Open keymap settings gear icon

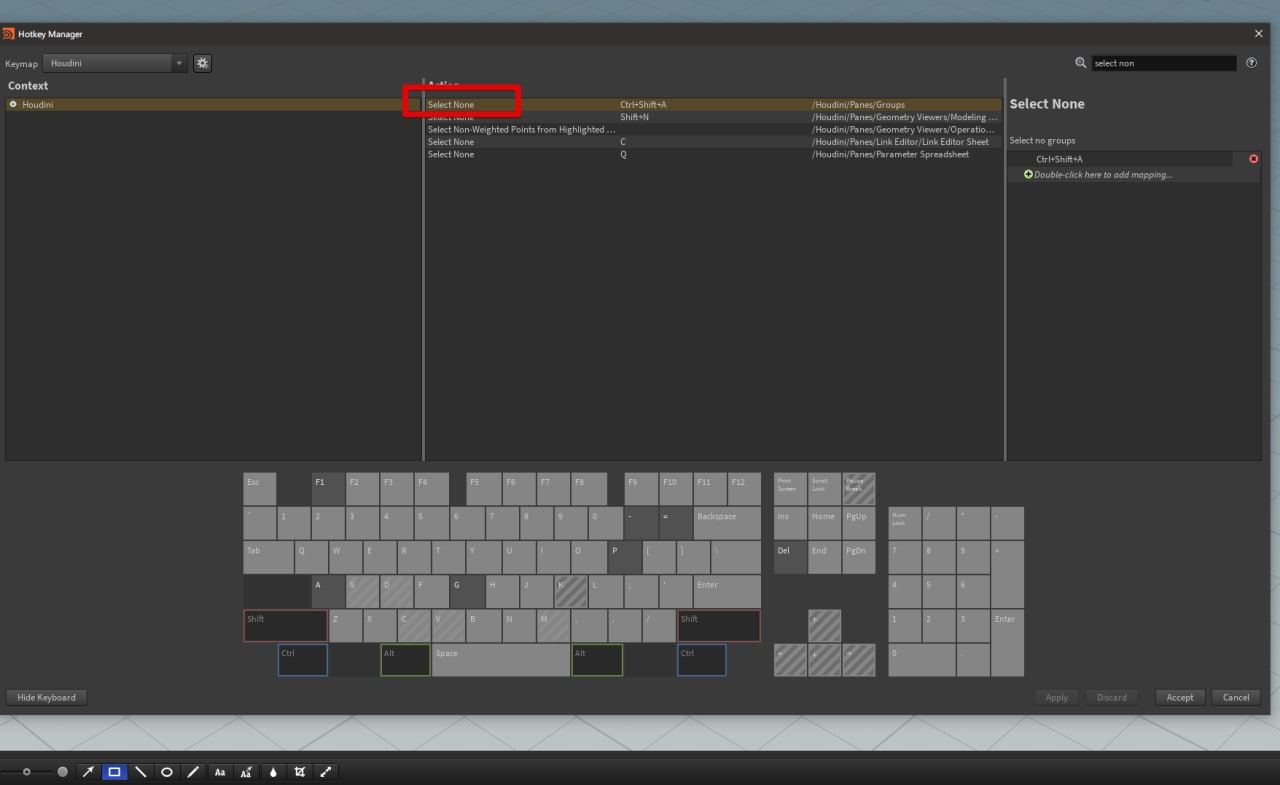[x=202, y=63]
